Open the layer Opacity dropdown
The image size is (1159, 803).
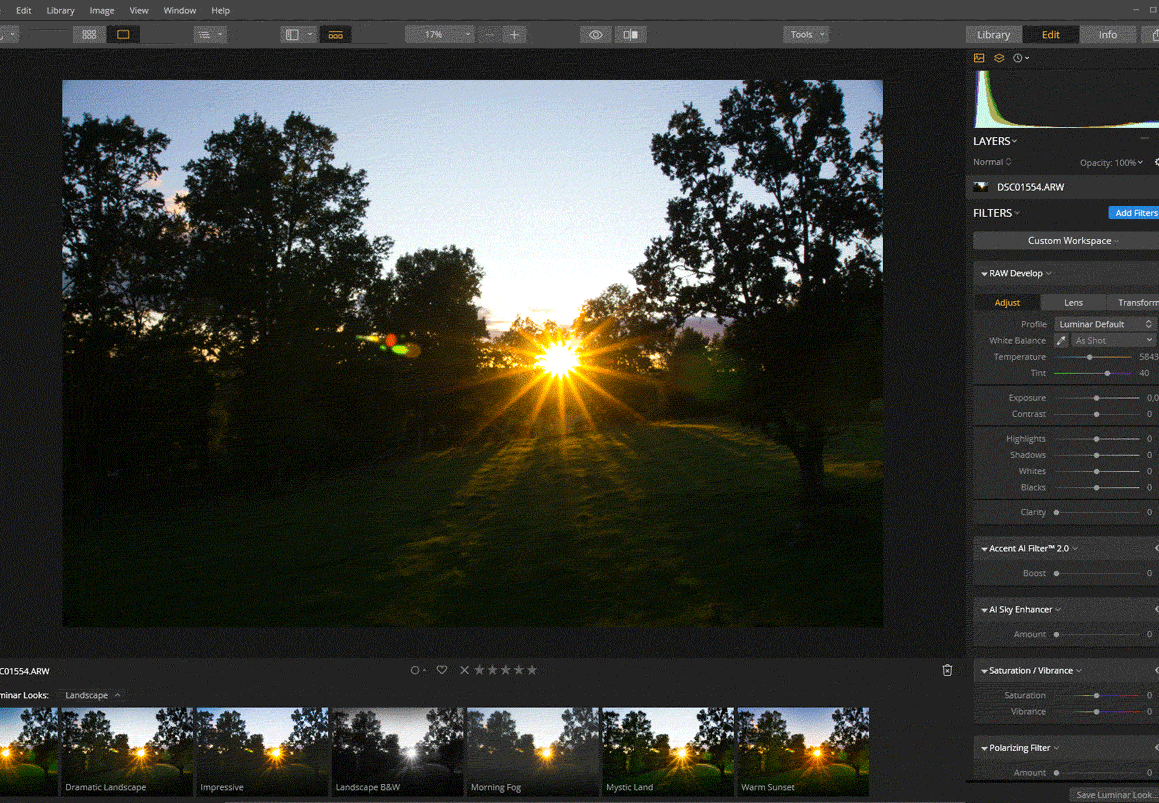(1111, 163)
